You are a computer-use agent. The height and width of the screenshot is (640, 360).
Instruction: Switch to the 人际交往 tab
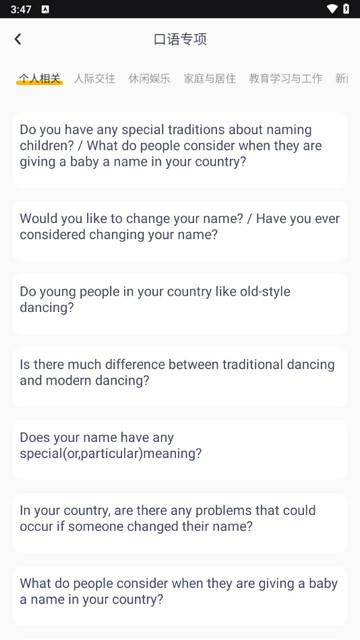[95, 78]
